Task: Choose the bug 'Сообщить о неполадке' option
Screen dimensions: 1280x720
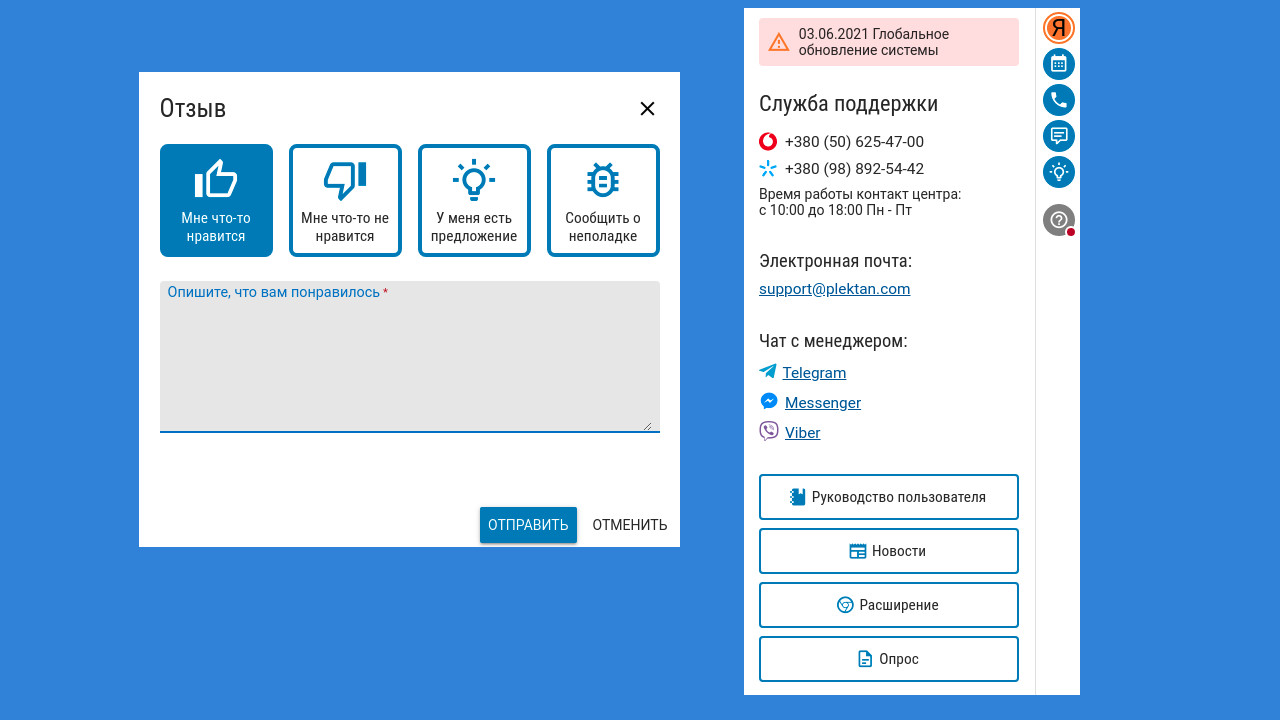Action: pyautogui.click(x=603, y=200)
